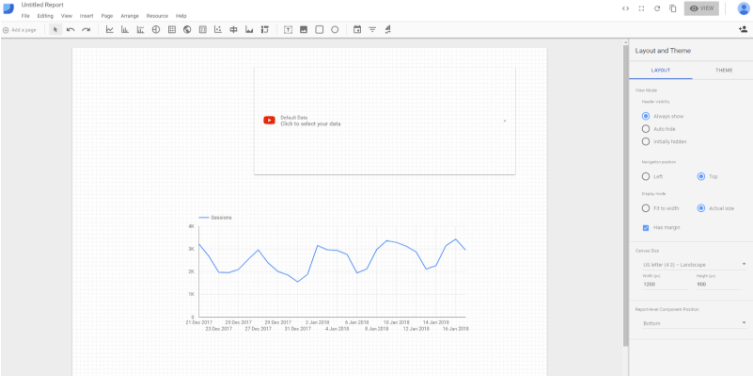Open the Editing menu
The height and width of the screenshot is (376, 753).
[45, 16]
